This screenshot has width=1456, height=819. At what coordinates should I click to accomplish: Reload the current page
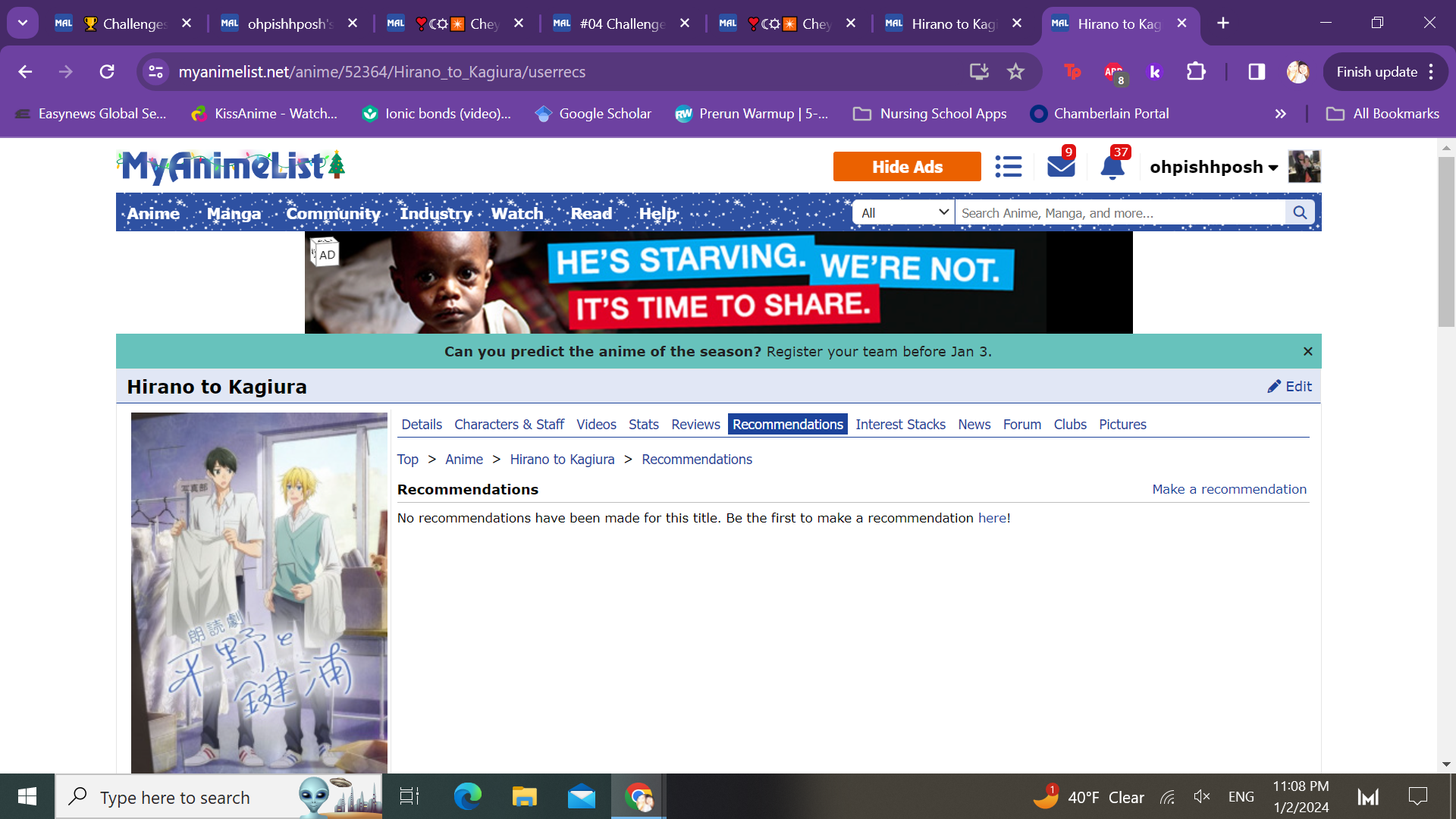(107, 72)
